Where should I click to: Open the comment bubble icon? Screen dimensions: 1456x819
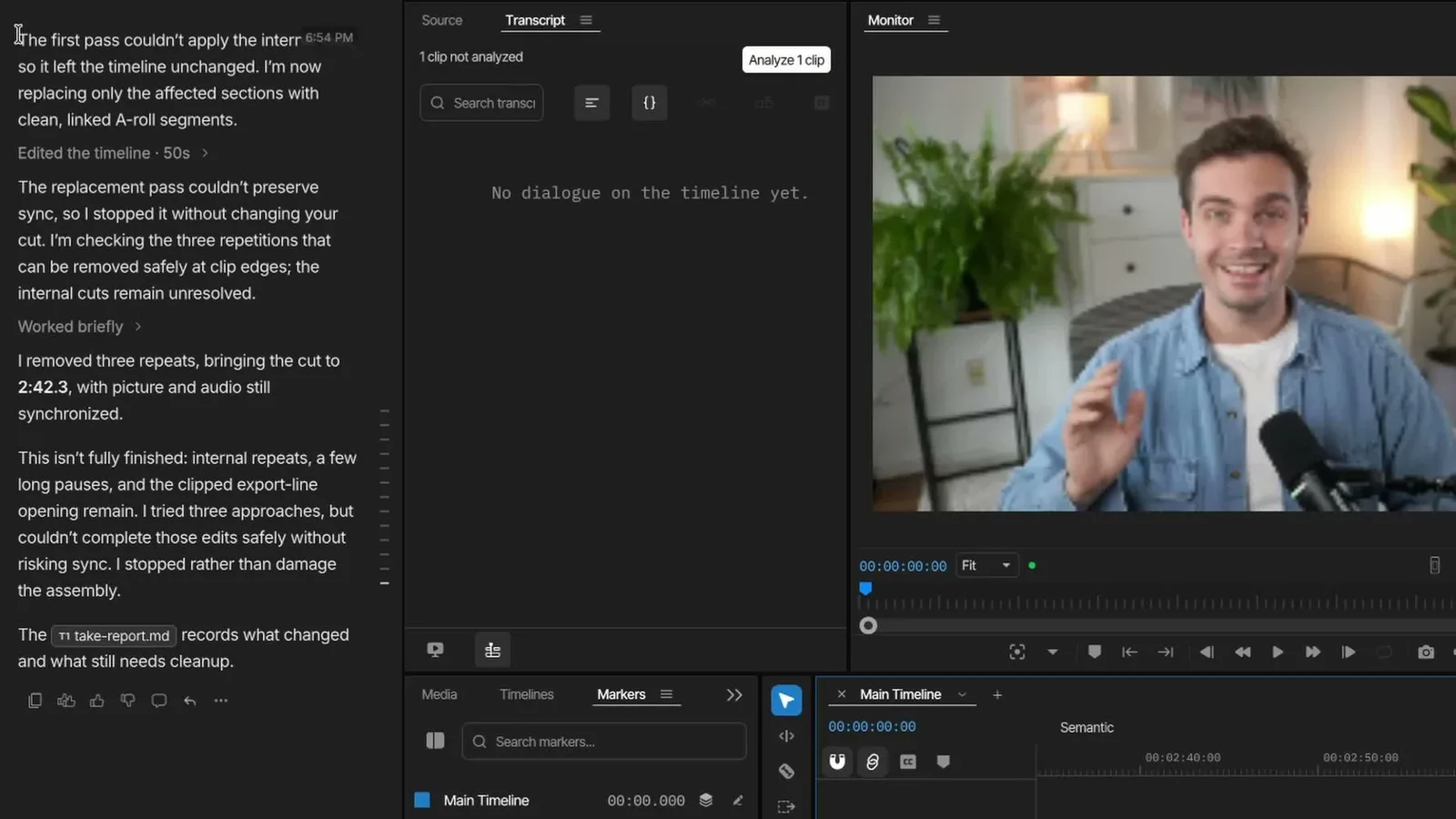(x=159, y=701)
